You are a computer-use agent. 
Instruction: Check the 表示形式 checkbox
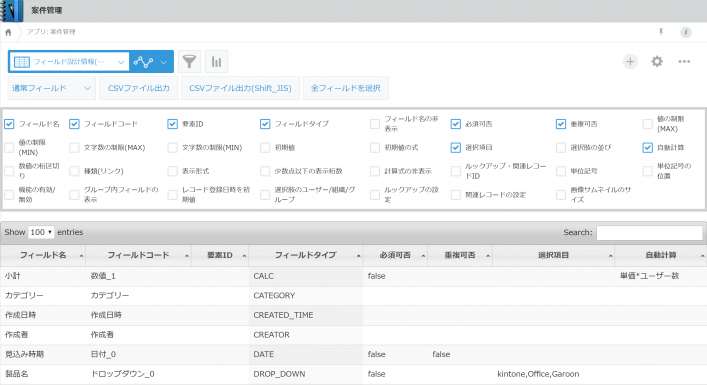point(172,171)
